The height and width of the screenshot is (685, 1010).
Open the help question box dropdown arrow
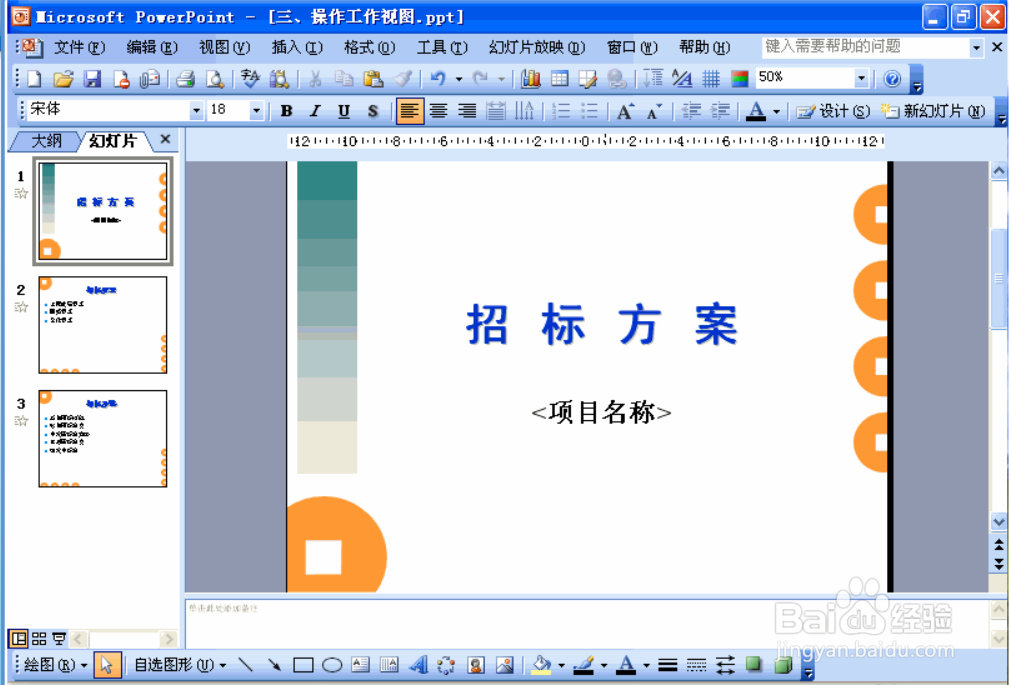point(977,48)
